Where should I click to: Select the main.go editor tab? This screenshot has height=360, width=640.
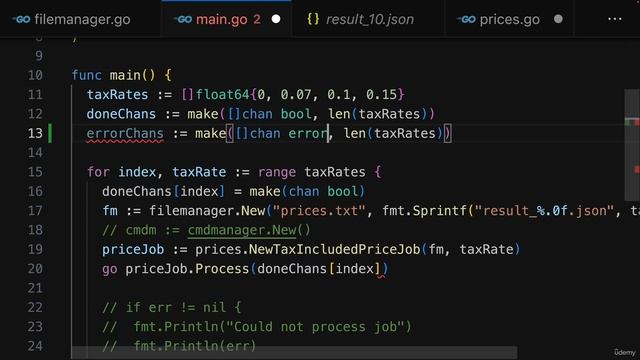tap(226, 19)
